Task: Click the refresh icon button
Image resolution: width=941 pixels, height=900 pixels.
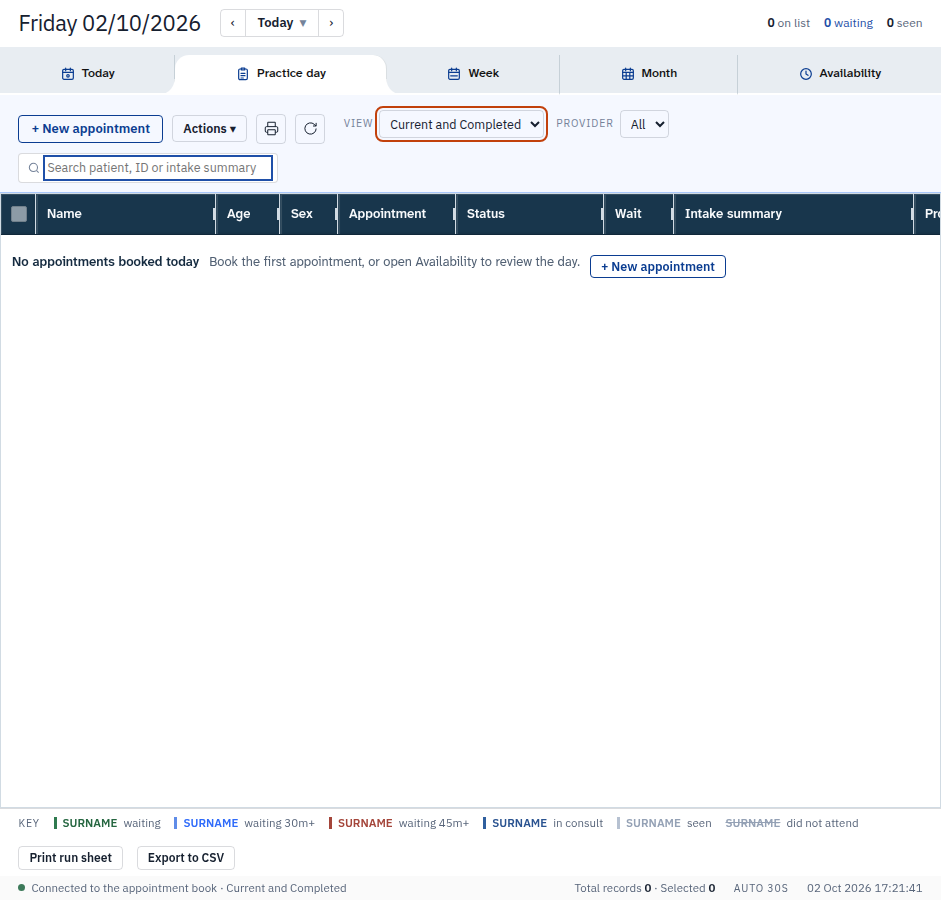Action: pos(310,128)
